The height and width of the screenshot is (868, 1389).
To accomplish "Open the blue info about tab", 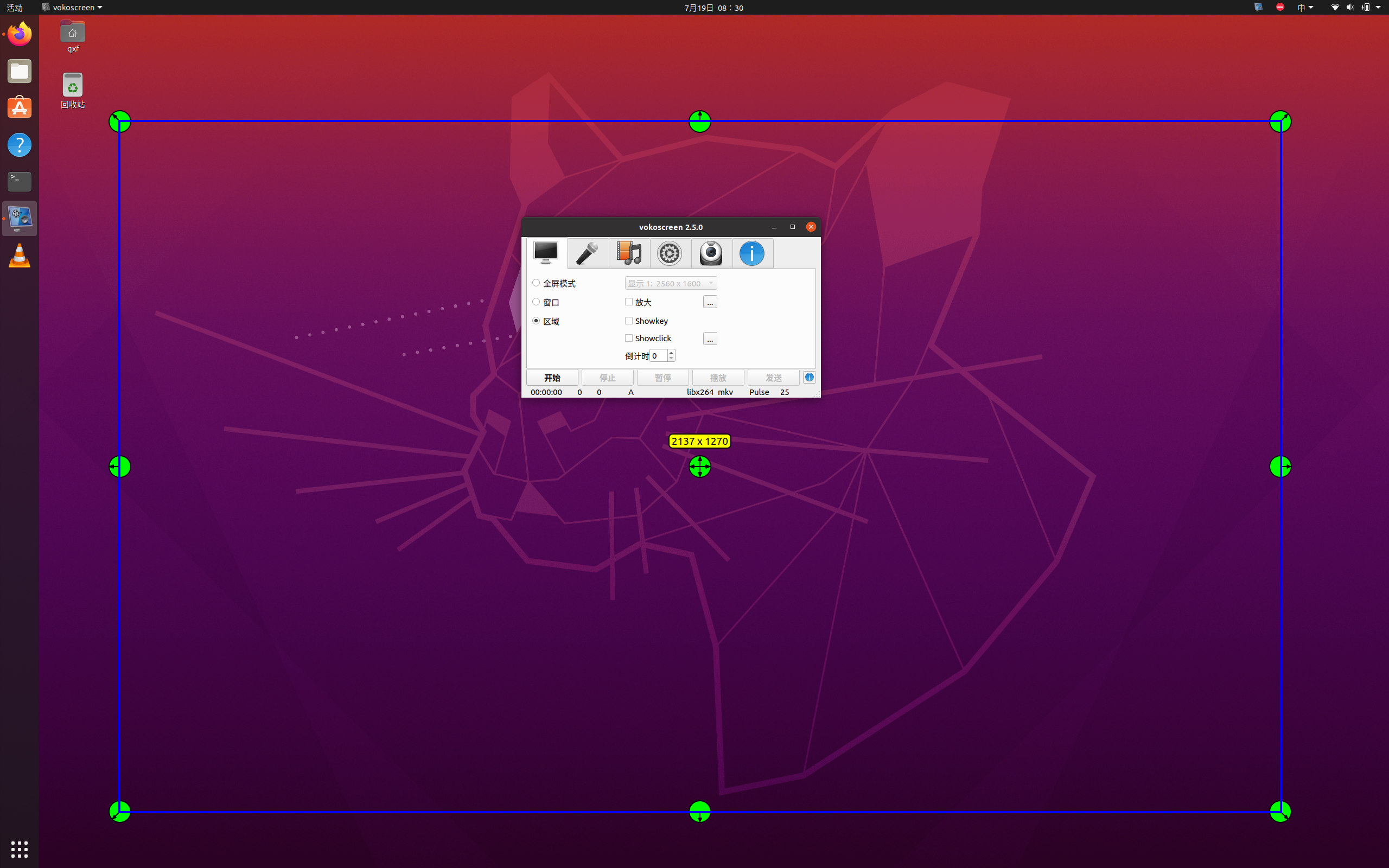I will coord(752,253).
